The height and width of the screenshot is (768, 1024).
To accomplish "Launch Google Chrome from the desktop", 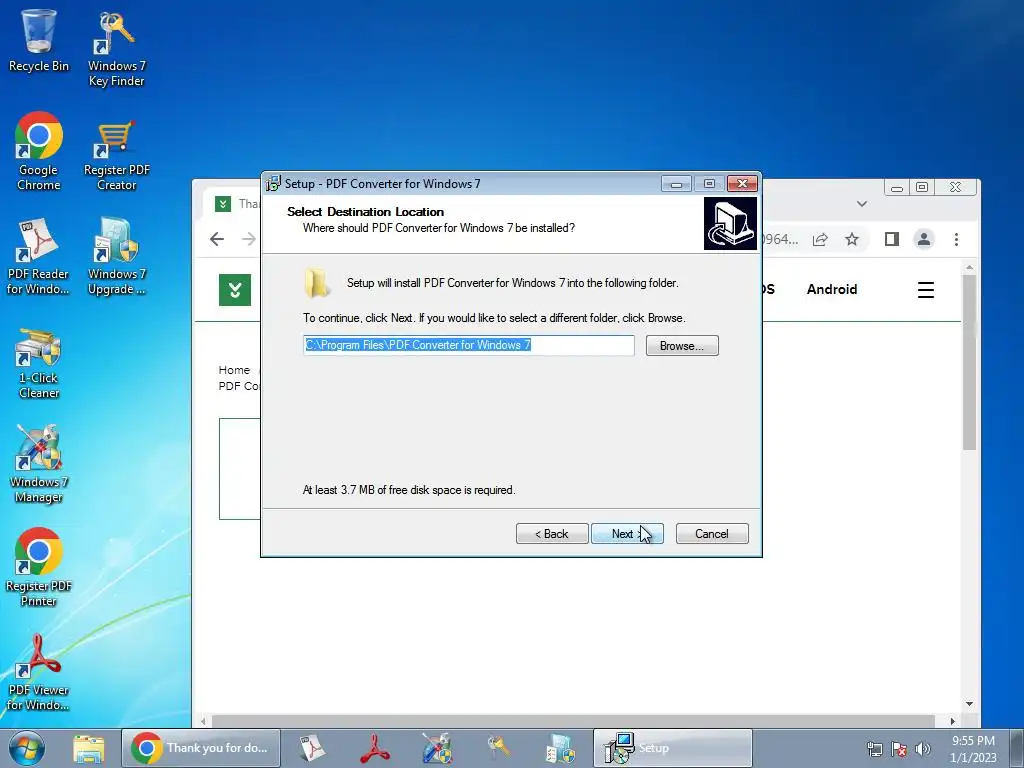I will [x=39, y=152].
